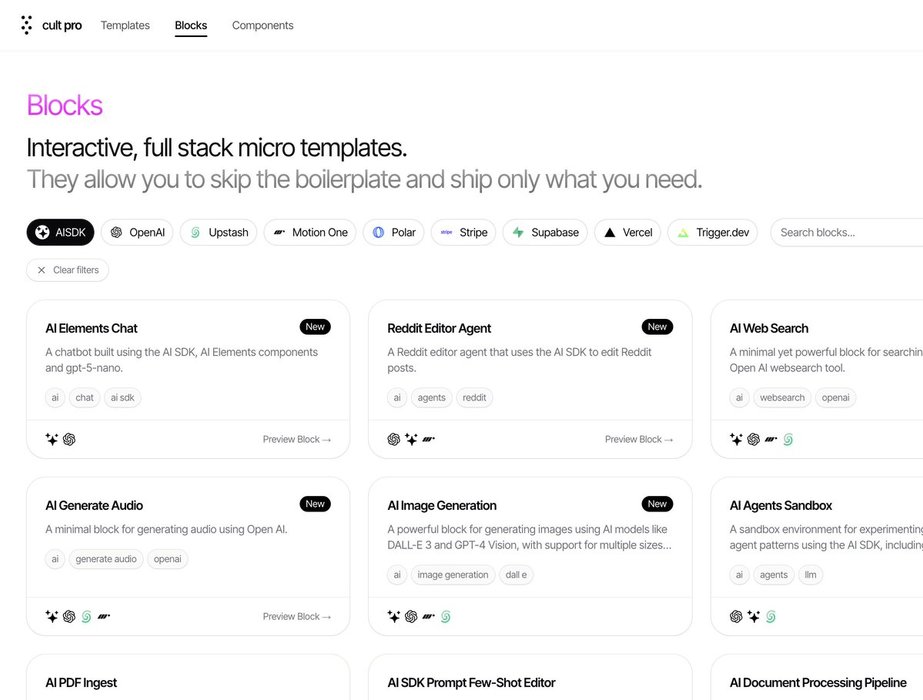Select the Stripe filter chip
This screenshot has width=923, height=700.
(x=464, y=232)
